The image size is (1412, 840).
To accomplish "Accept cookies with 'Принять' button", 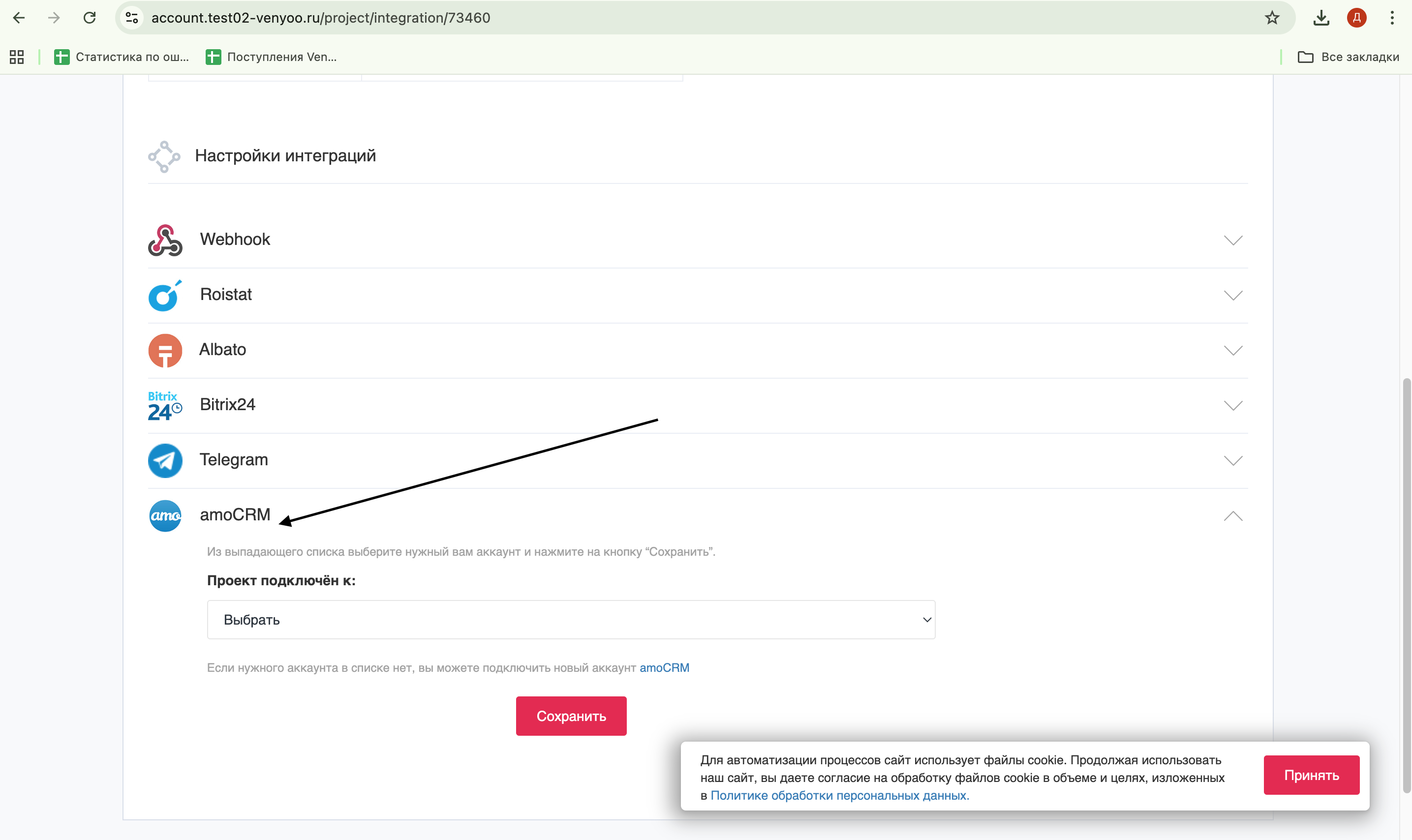I will click(x=1311, y=775).
